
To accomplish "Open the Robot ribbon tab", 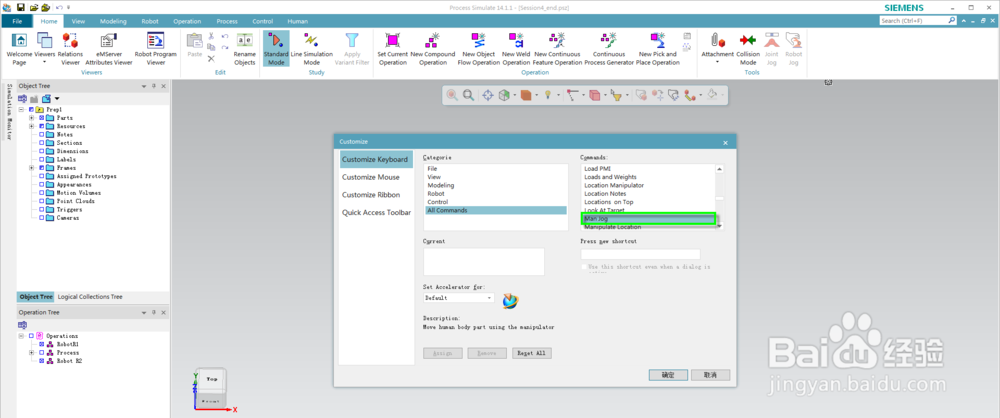I will coord(150,21).
